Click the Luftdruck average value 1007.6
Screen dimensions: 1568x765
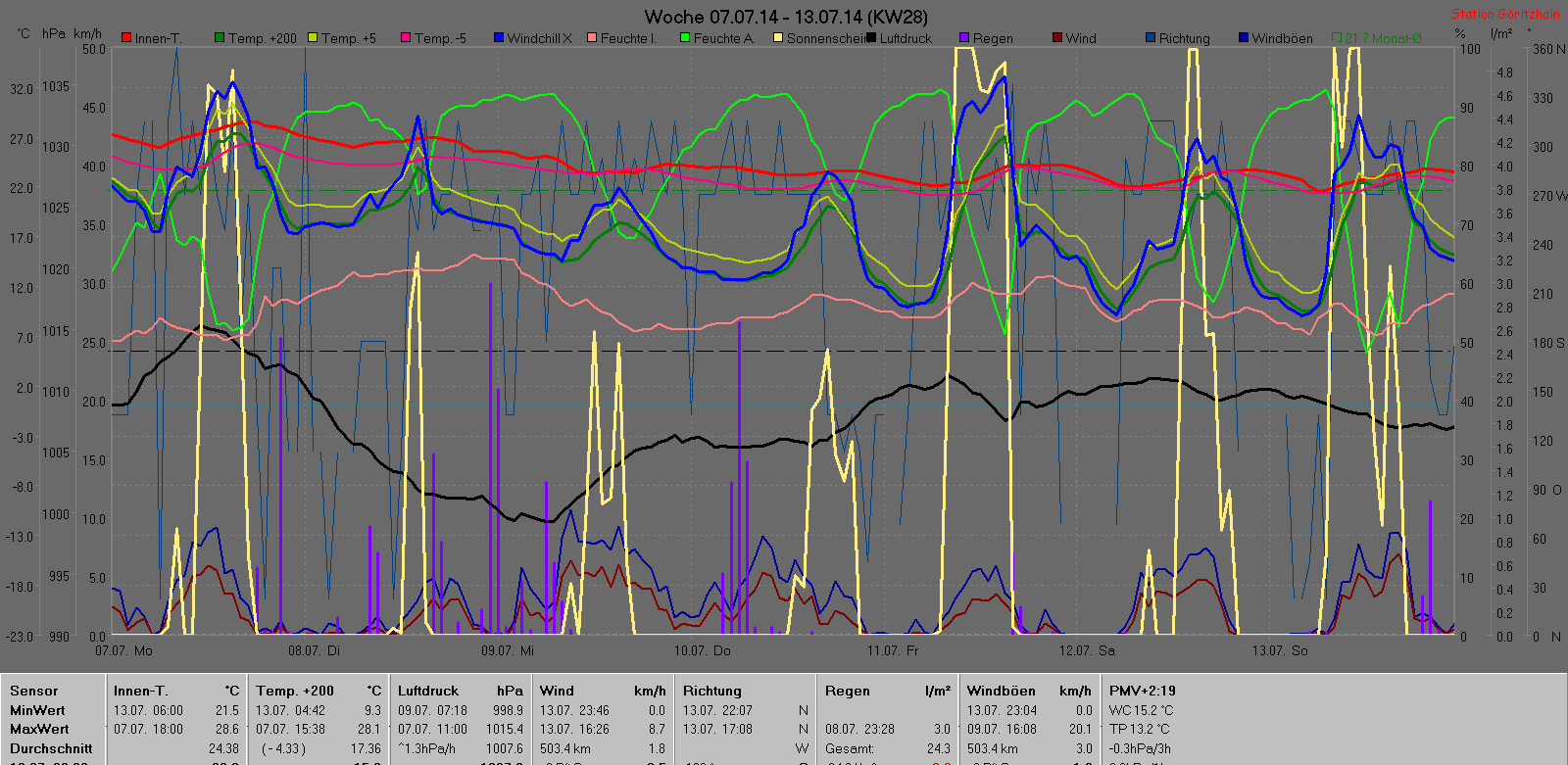point(505,748)
